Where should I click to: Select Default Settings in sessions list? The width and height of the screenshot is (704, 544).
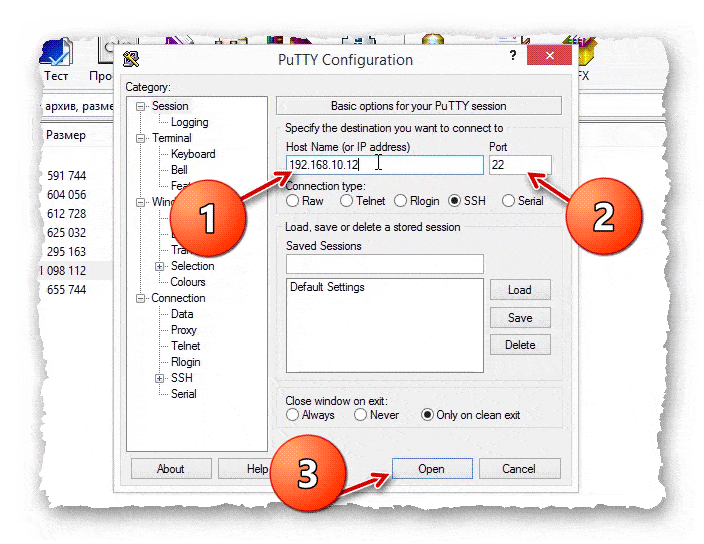(327, 287)
